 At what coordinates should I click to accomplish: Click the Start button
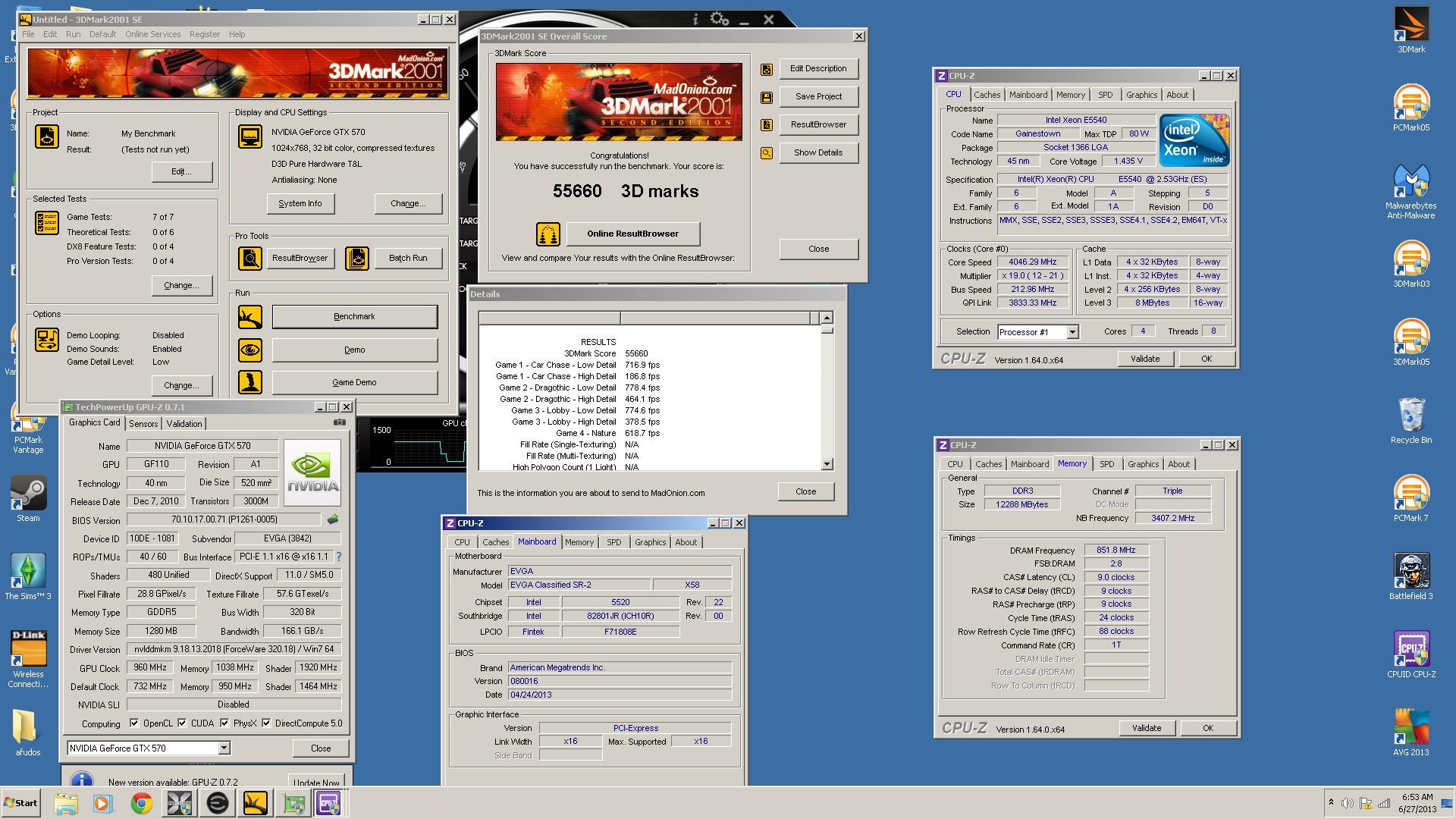point(20,803)
